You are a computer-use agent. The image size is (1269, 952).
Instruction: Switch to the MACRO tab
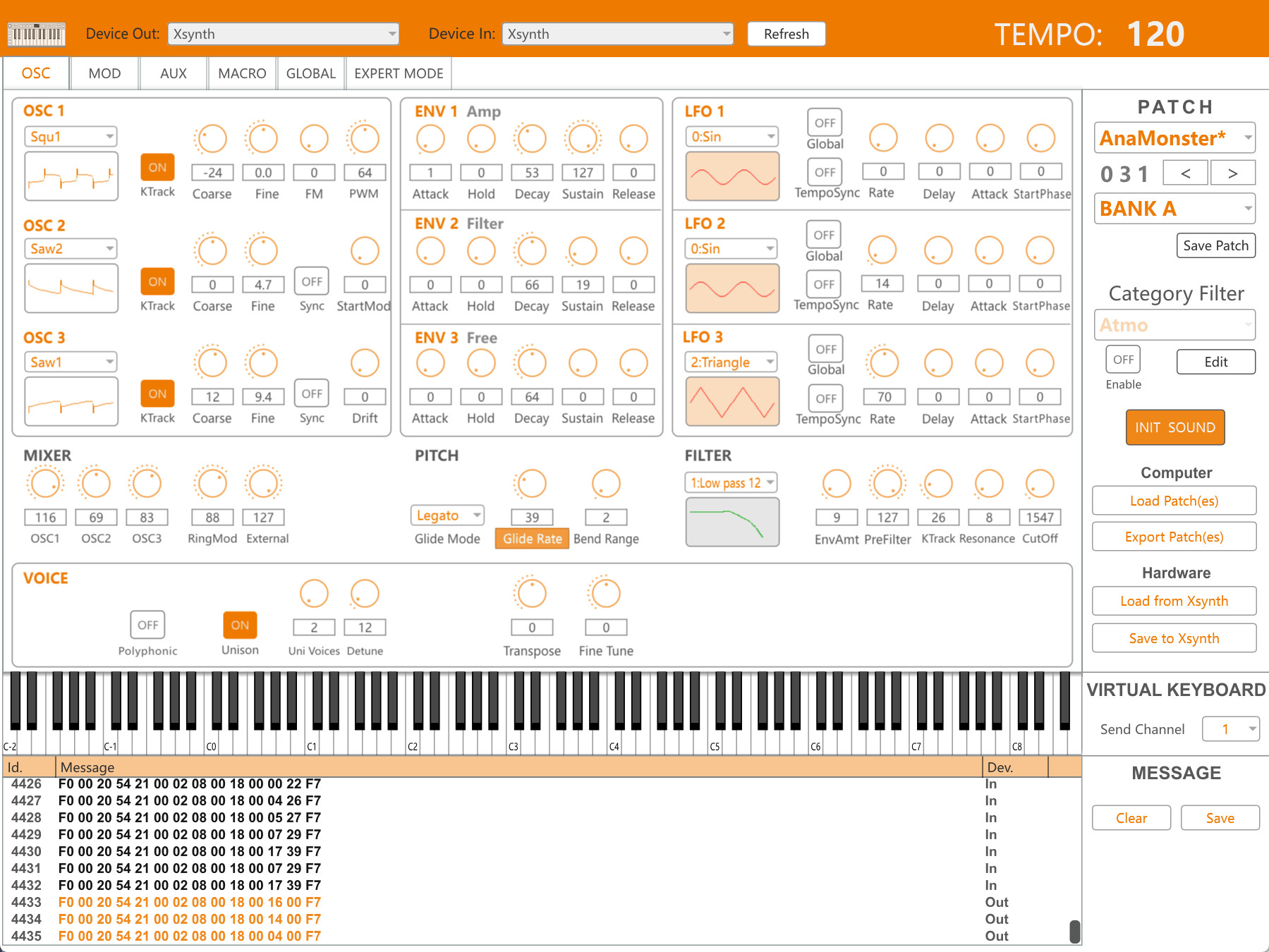[242, 73]
